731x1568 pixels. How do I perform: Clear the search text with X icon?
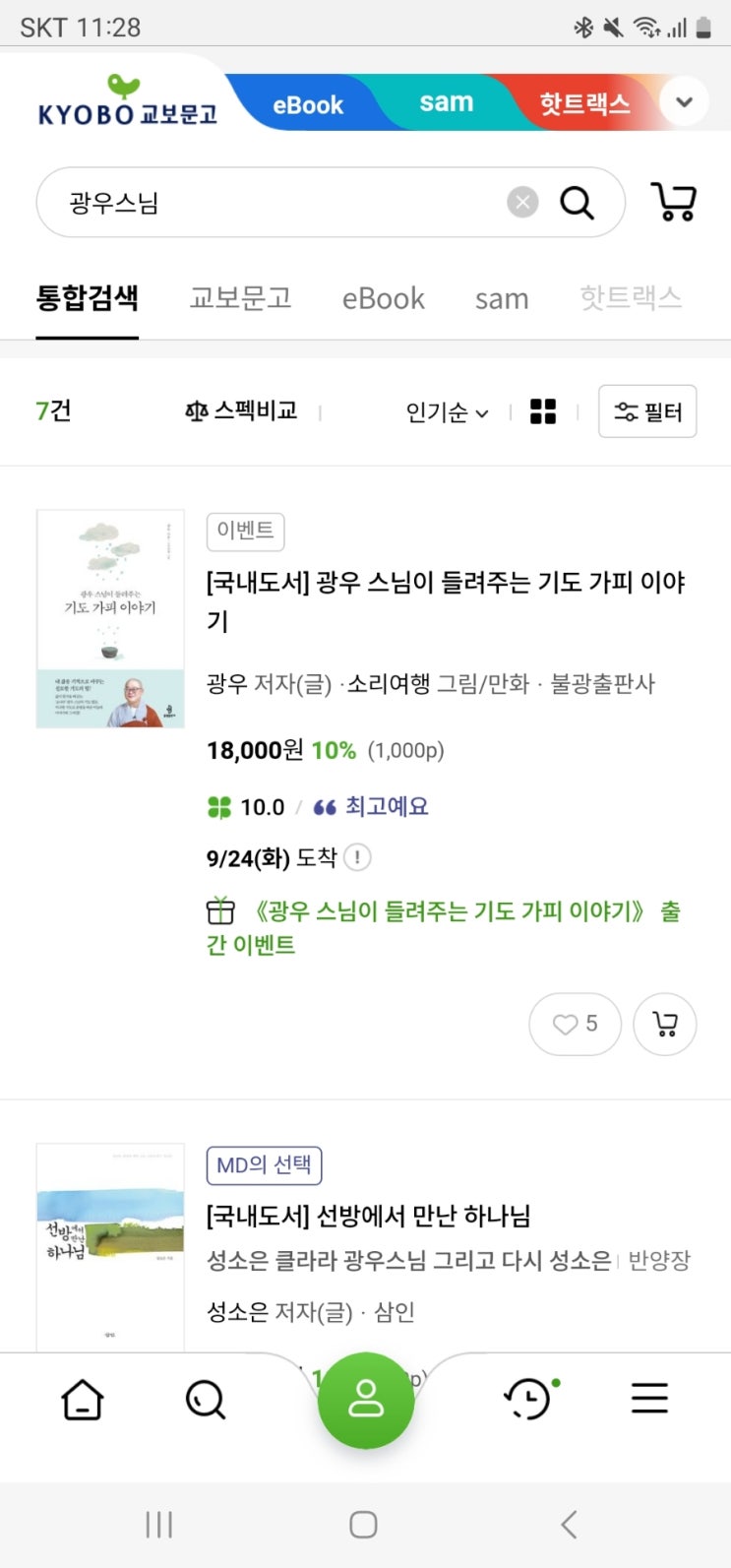coord(522,203)
